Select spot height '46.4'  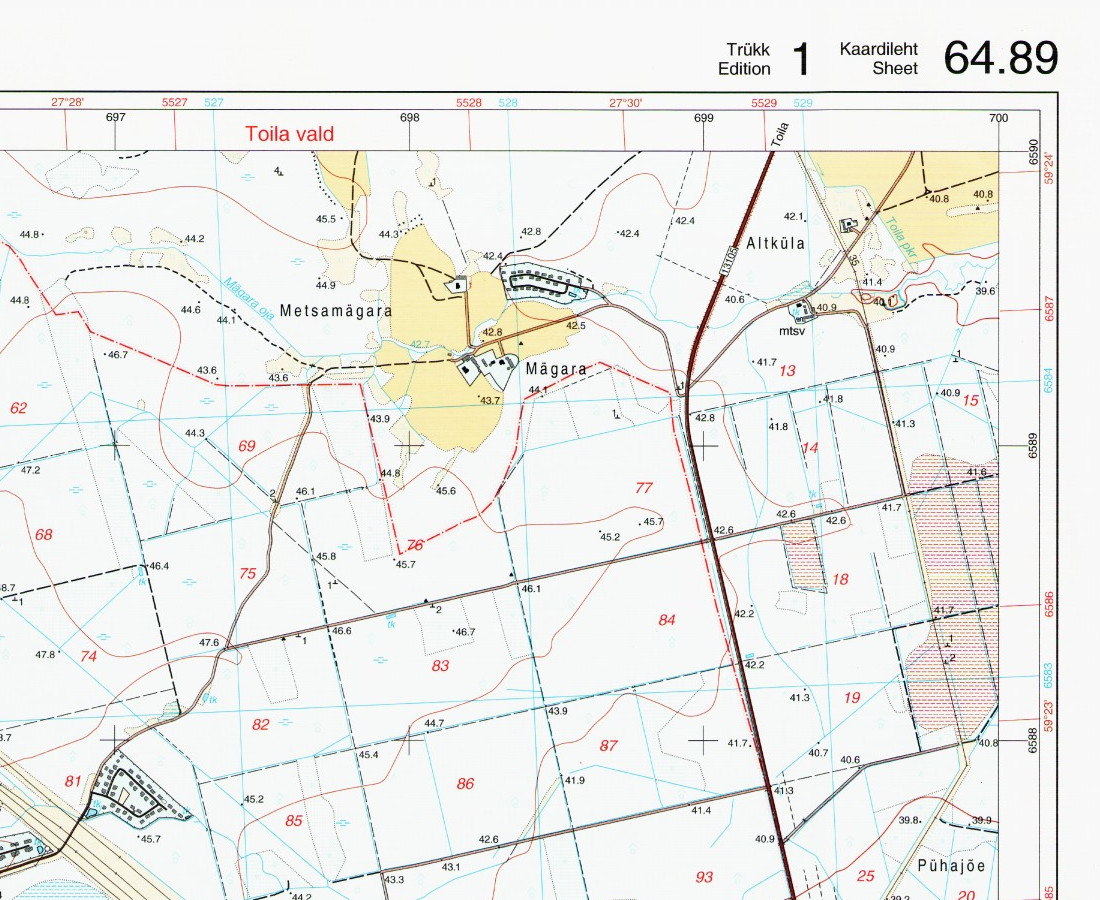pos(159,566)
